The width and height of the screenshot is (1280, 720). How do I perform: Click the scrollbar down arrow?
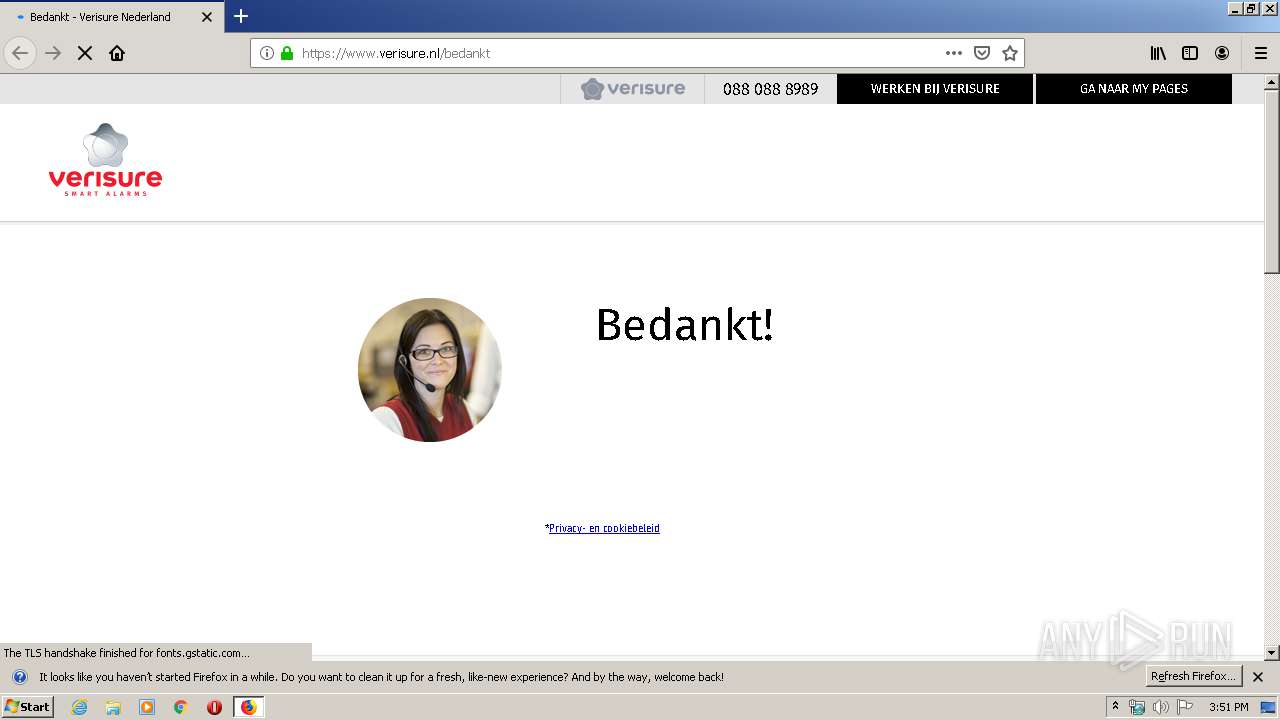pos(1272,653)
